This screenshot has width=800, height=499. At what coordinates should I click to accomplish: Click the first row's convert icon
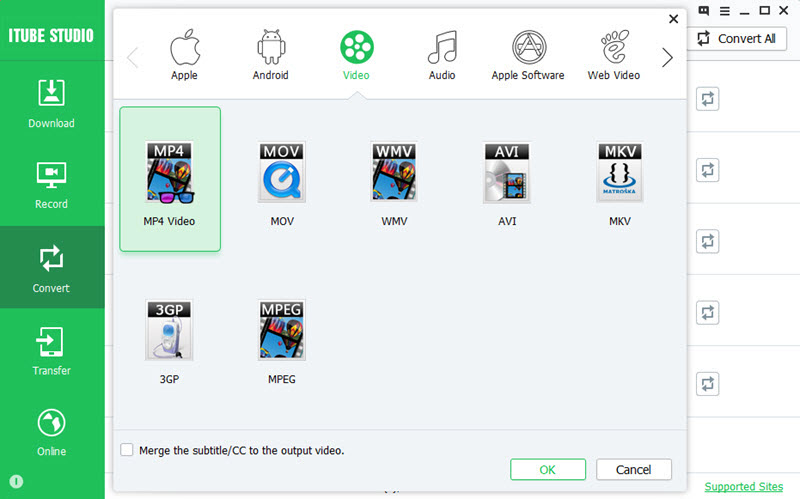tap(708, 99)
